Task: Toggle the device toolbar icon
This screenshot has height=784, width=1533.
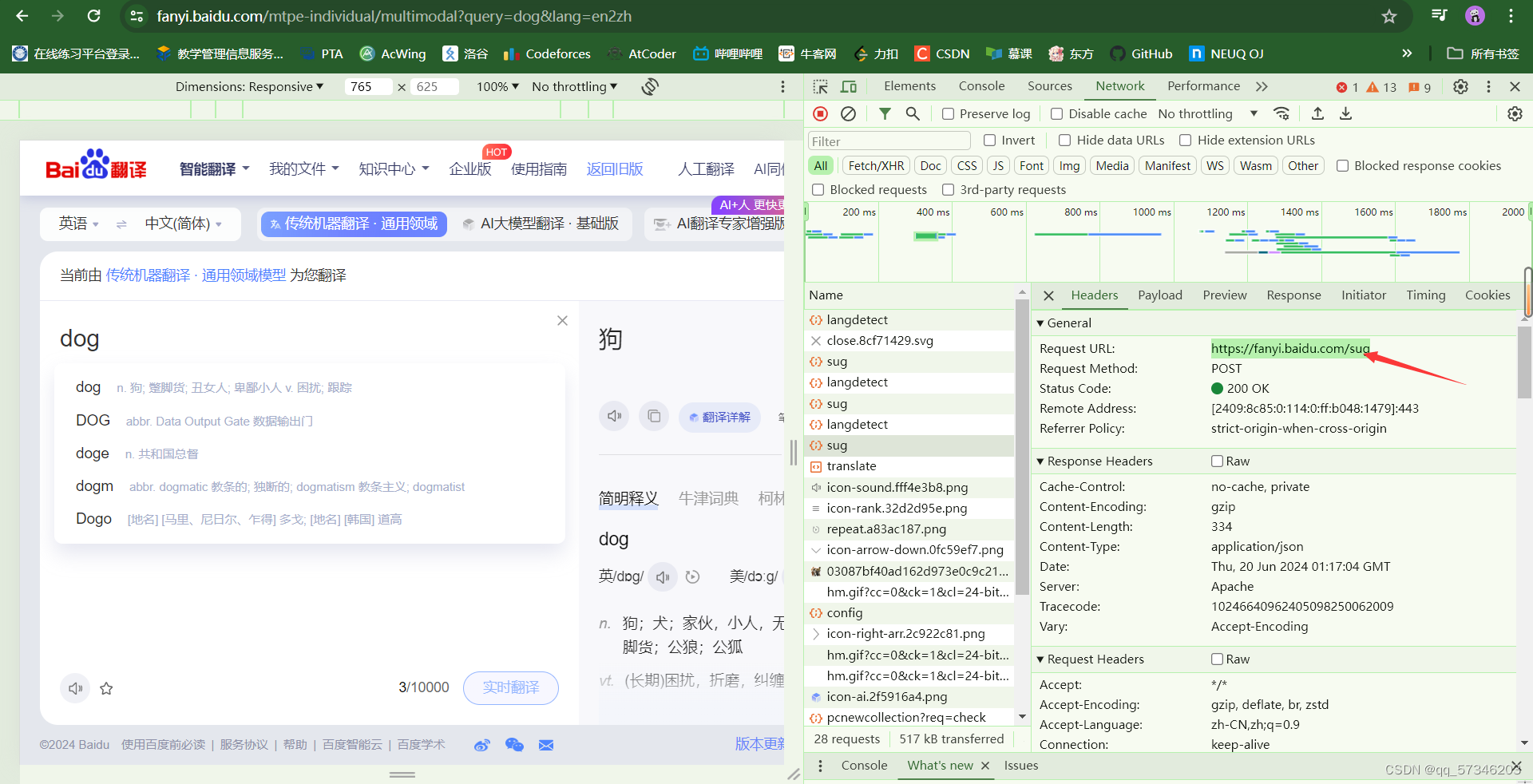Action: click(x=849, y=86)
